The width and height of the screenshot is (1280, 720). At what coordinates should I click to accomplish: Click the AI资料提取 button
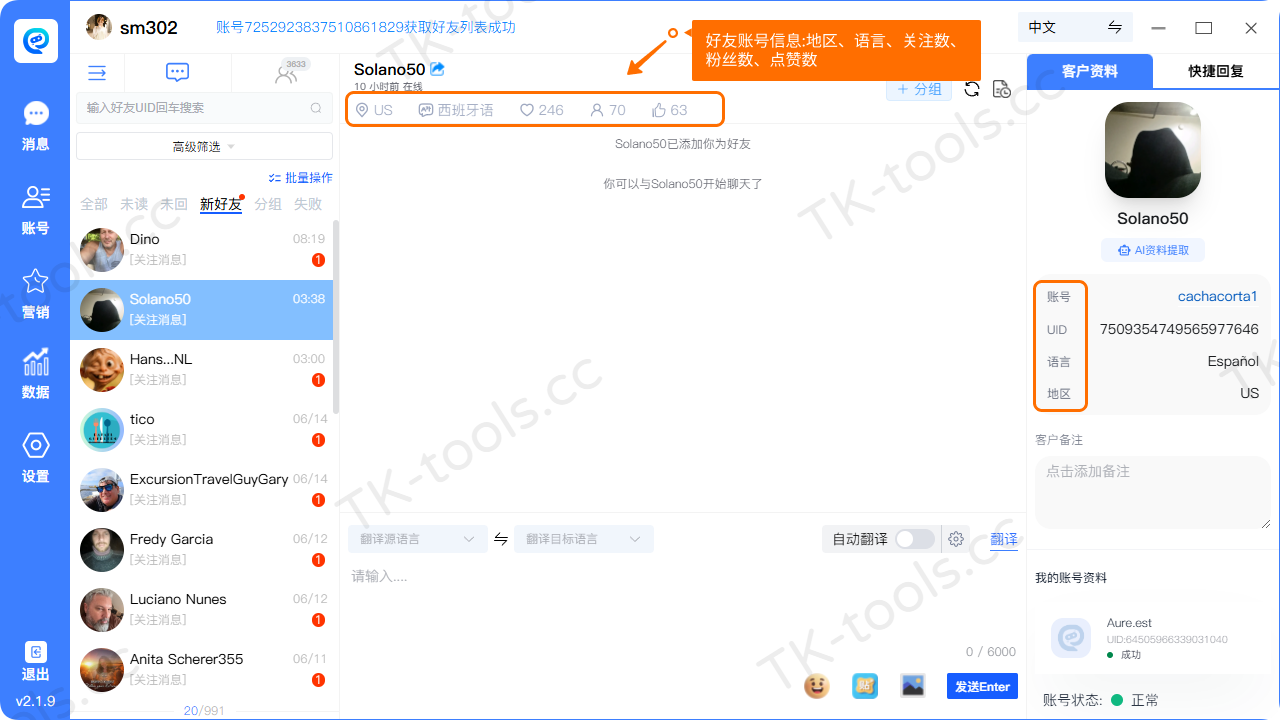tap(1153, 250)
